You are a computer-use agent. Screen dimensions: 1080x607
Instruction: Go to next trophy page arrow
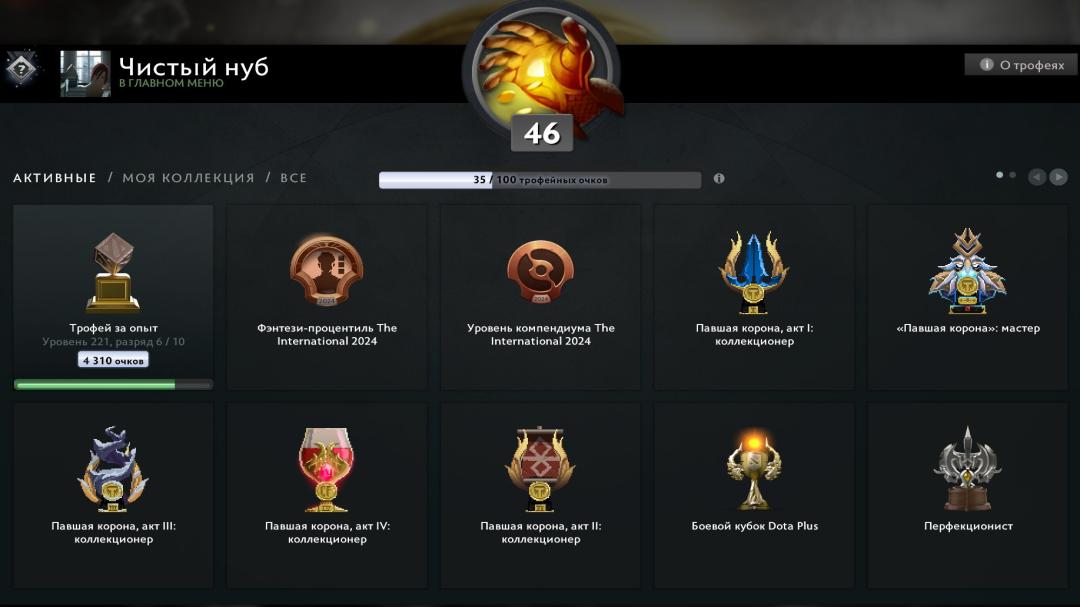[1058, 177]
